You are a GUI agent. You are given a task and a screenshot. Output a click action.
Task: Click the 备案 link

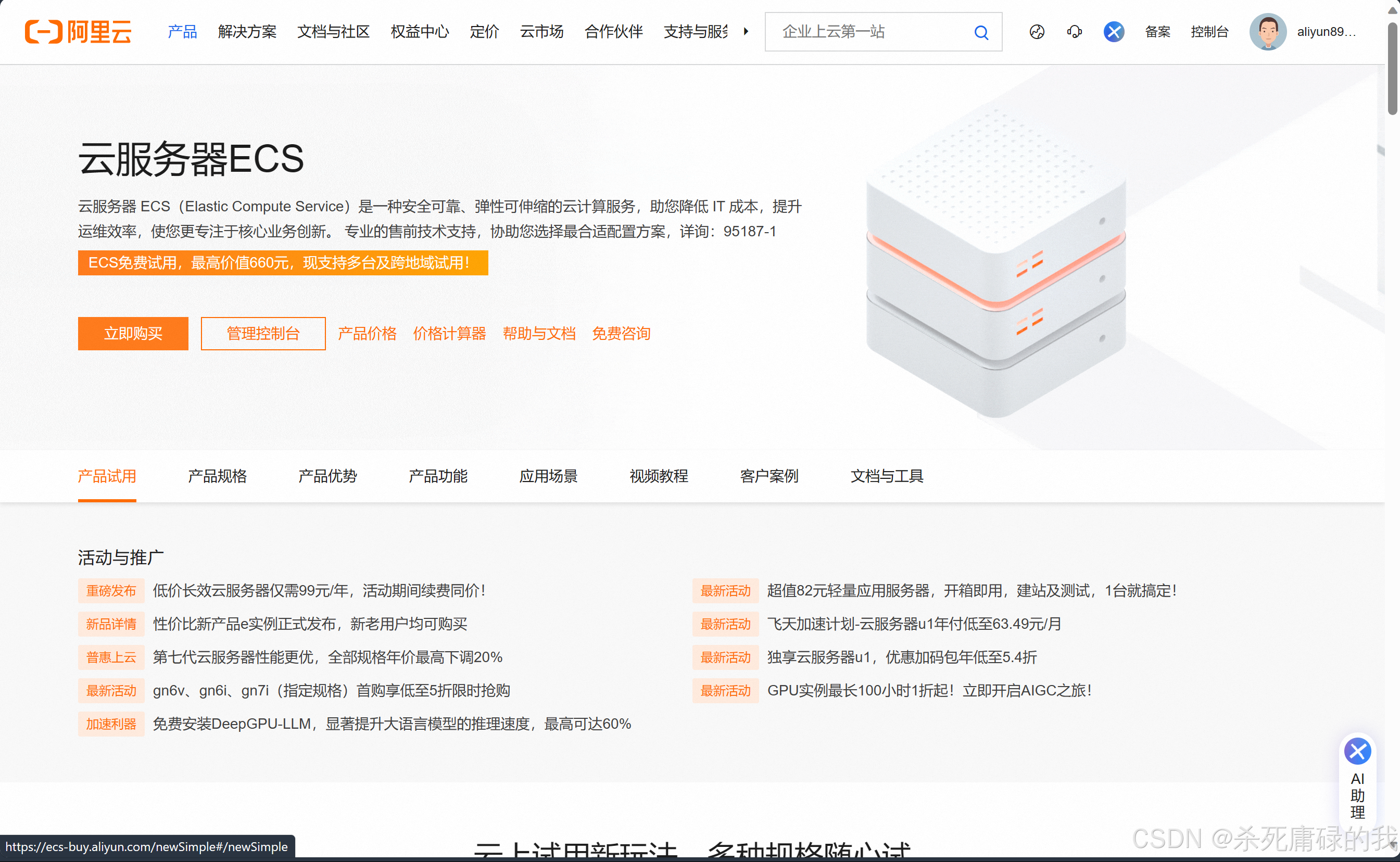point(1157,32)
